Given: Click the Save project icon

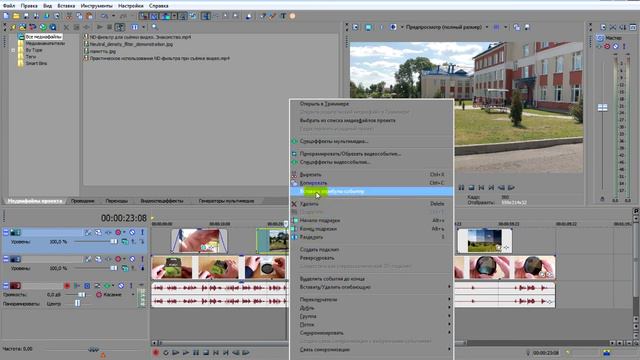Looking at the screenshot, I should point(27,16).
